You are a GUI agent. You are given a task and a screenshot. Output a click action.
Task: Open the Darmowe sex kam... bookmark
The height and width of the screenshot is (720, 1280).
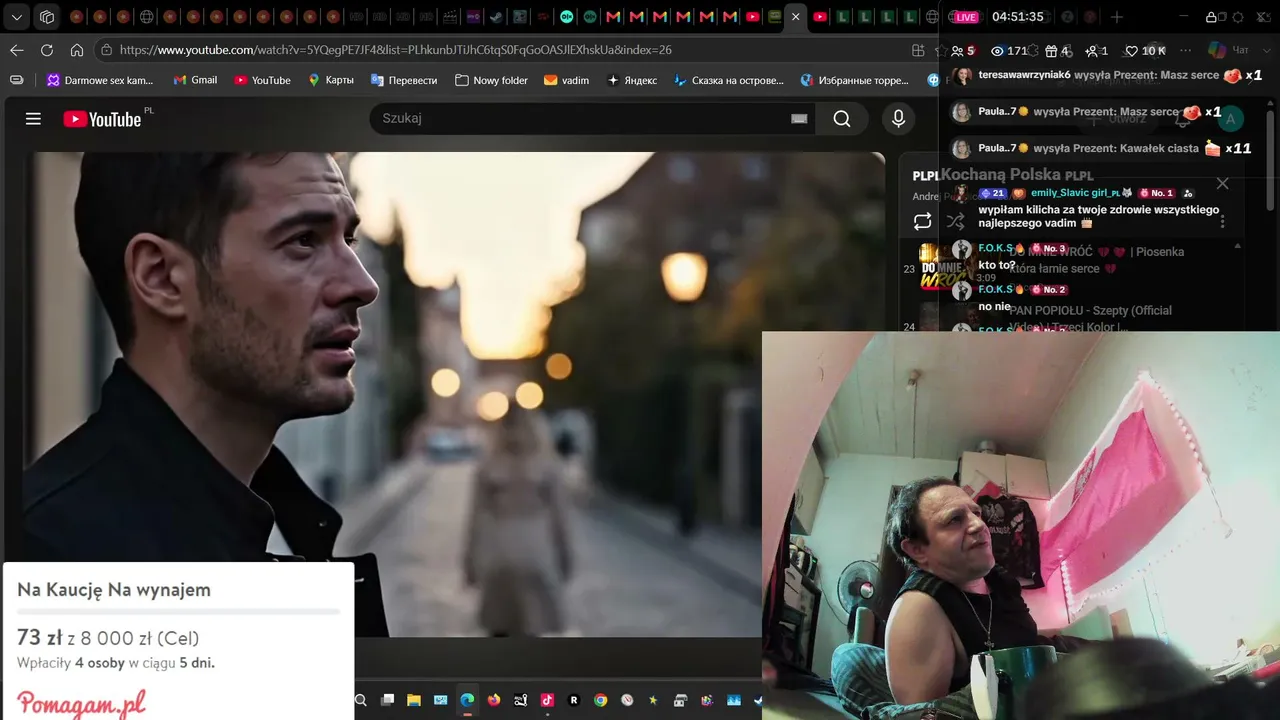(x=100, y=80)
